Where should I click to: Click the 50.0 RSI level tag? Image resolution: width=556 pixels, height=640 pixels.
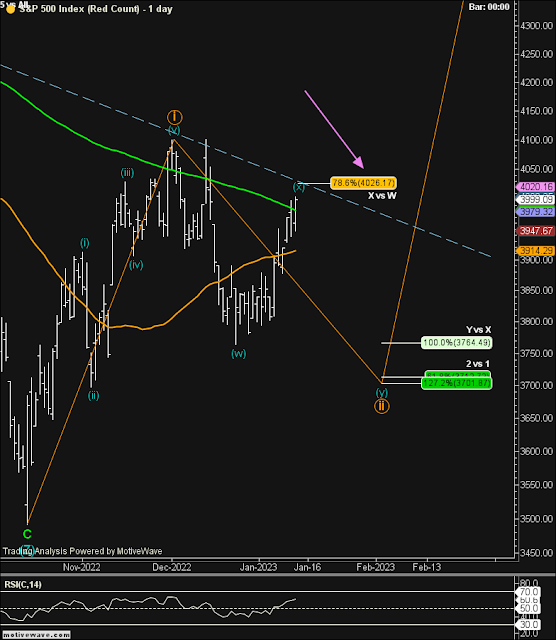tap(529, 609)
